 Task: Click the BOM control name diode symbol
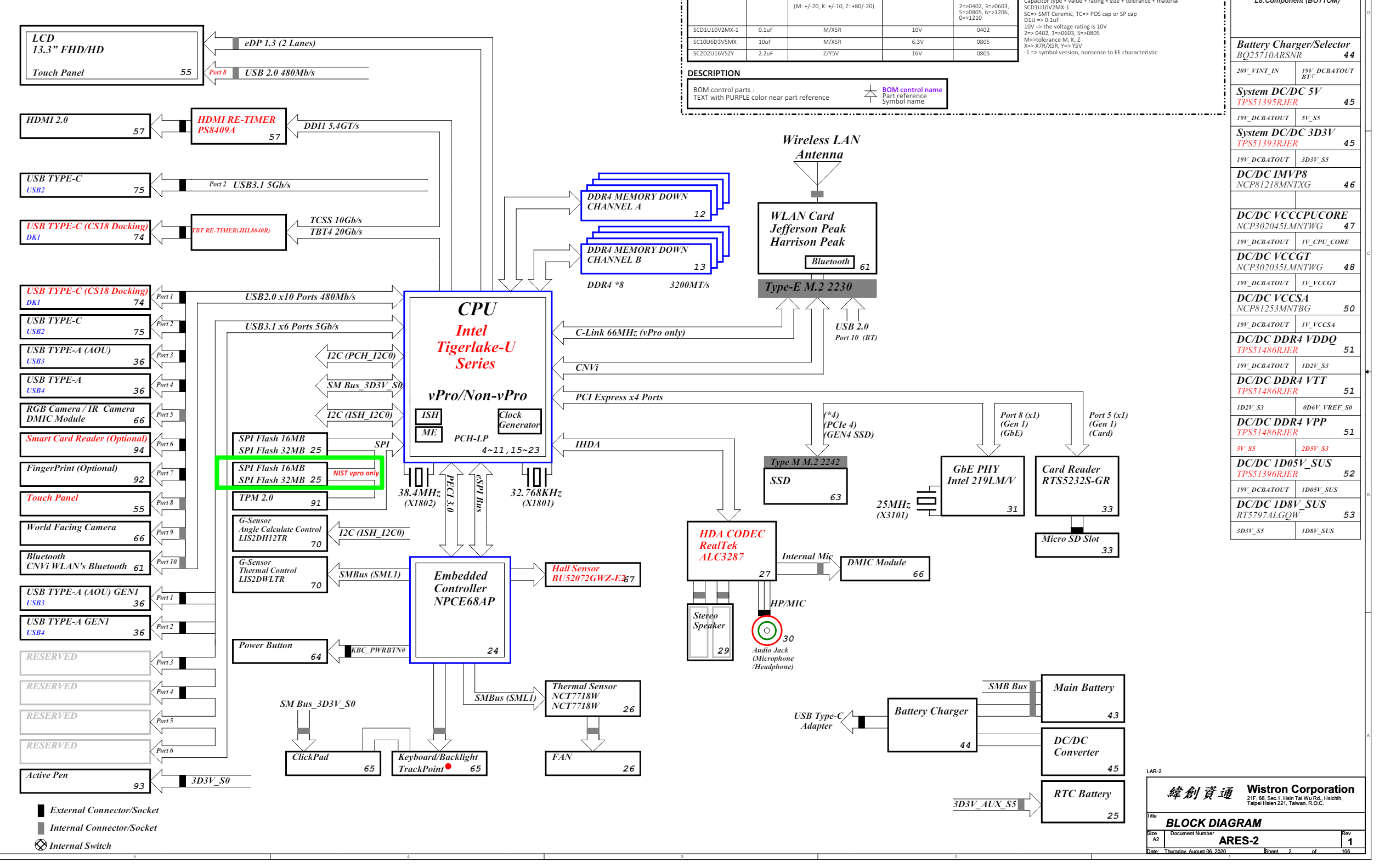point(870,94)
